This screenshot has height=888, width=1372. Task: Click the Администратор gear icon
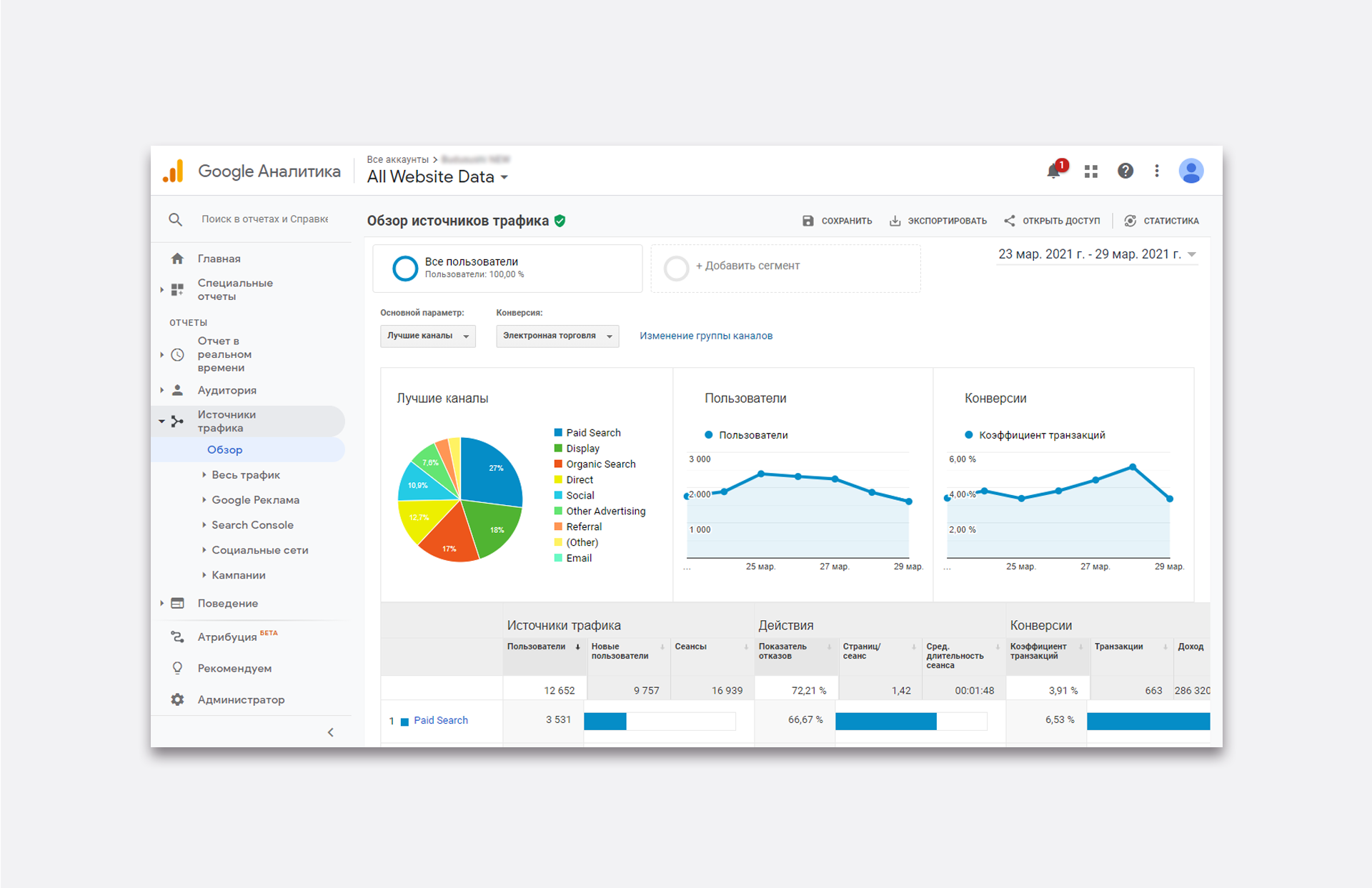177,699
